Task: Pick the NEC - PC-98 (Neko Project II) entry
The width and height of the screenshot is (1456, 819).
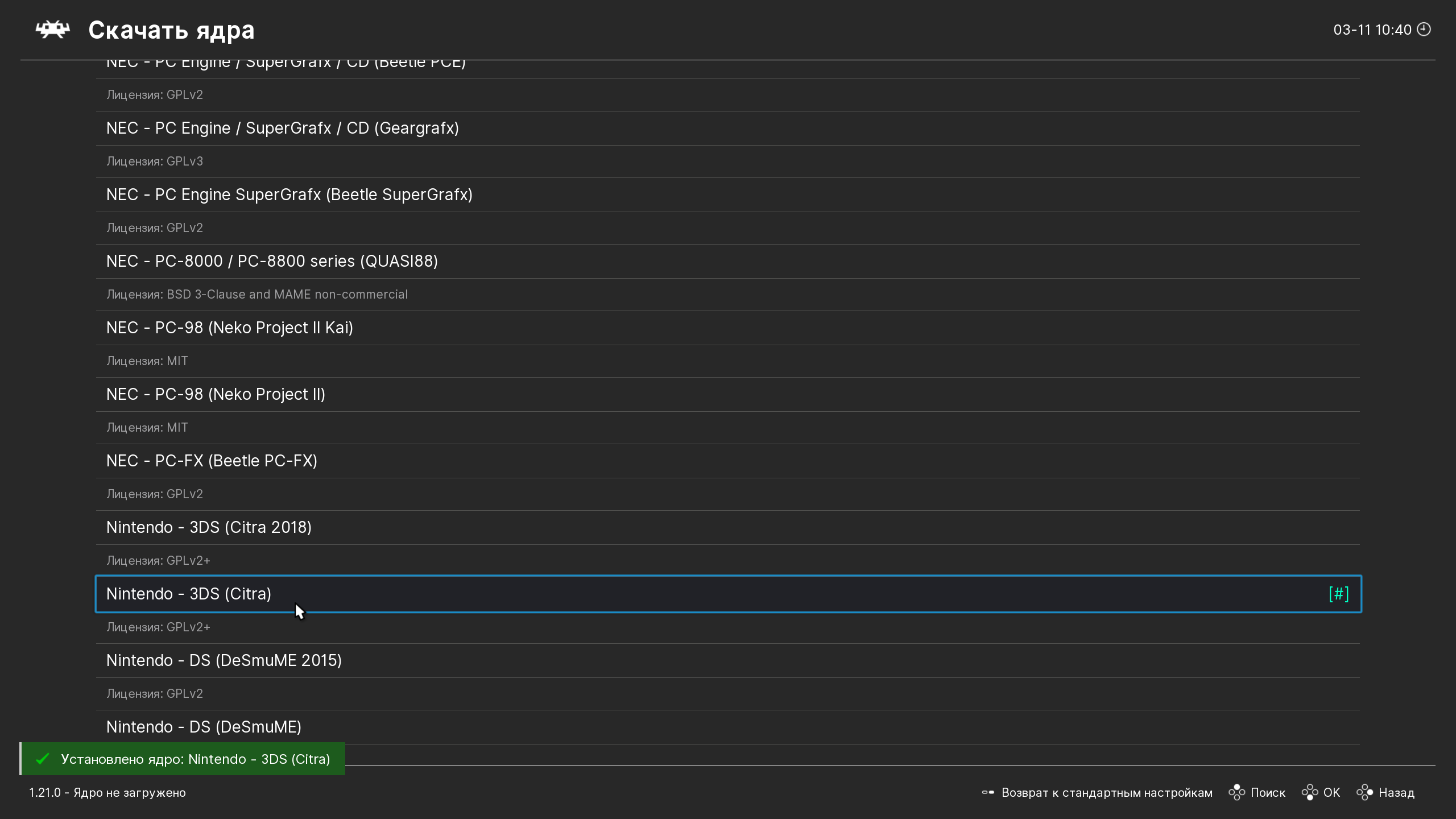Action: [x=216, y=394]
